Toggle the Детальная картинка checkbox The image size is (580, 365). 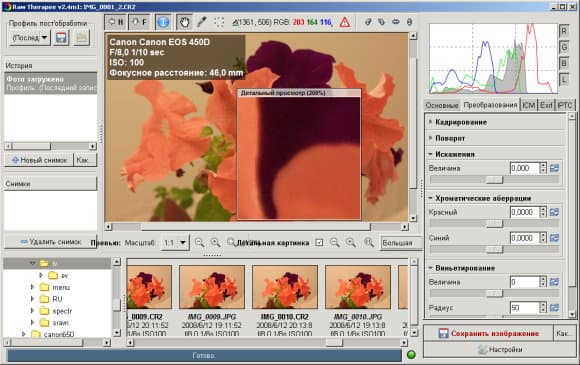click(319, 243)
